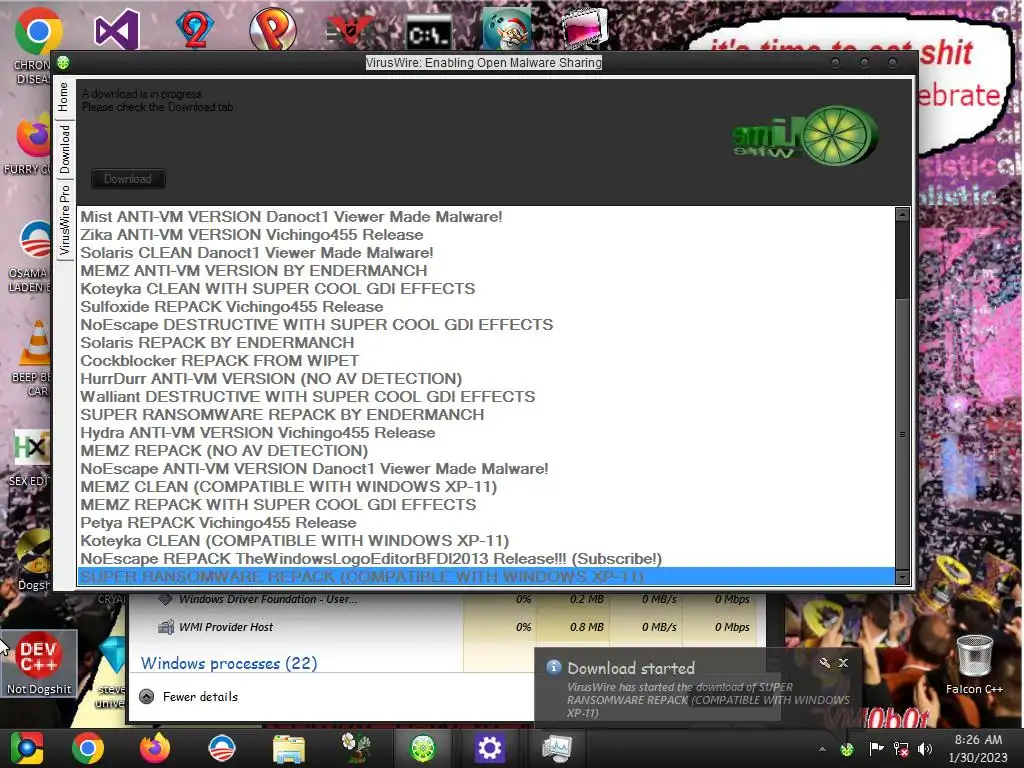1024x768 pixels.
Task: Open the gear settings taskbar icon
Action: coord(490,748)
